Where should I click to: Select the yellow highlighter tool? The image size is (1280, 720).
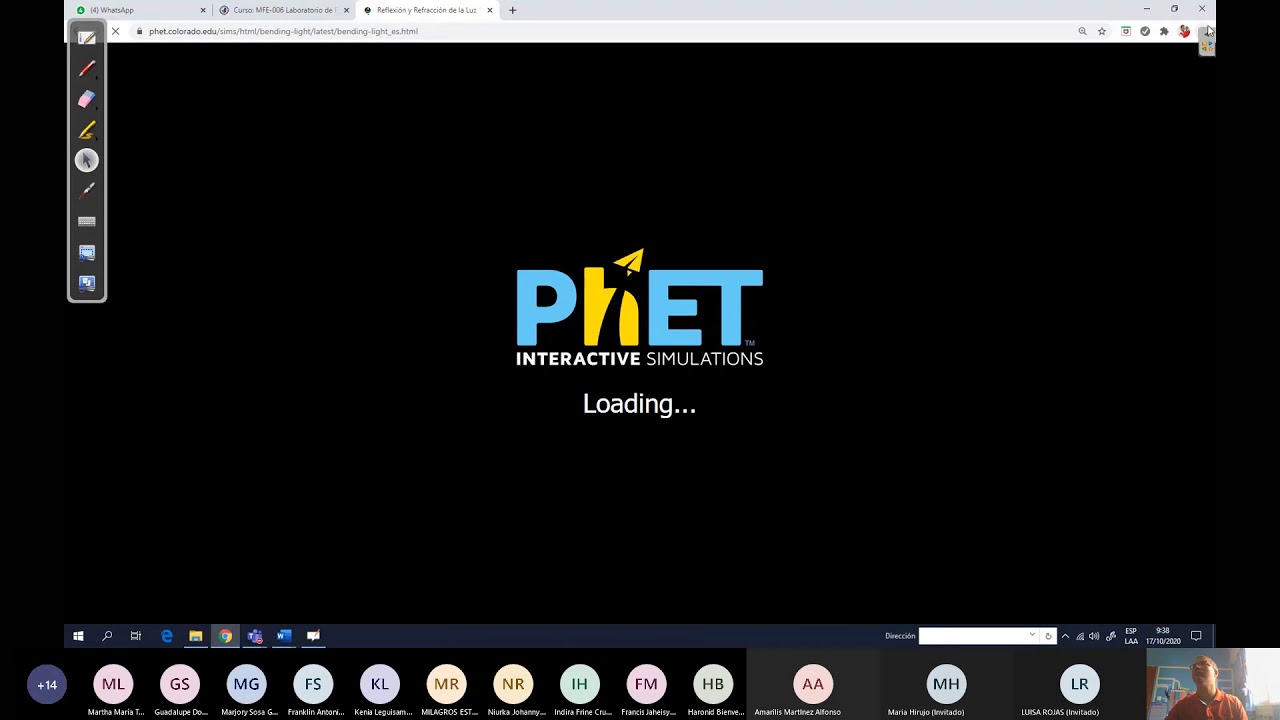87,130
